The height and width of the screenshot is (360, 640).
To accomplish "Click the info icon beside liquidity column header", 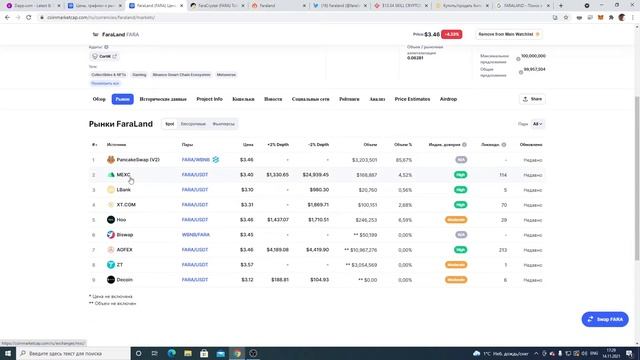I will point(504,144).
